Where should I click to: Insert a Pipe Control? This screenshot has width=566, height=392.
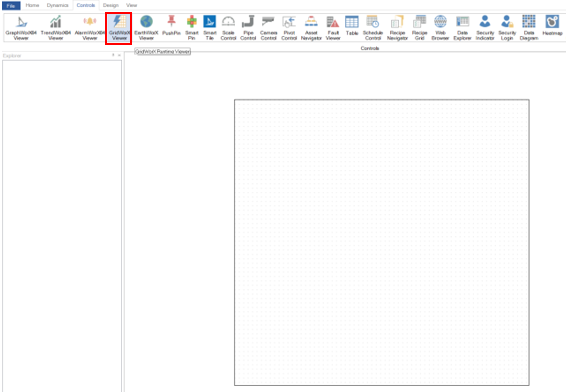point(248,28)
